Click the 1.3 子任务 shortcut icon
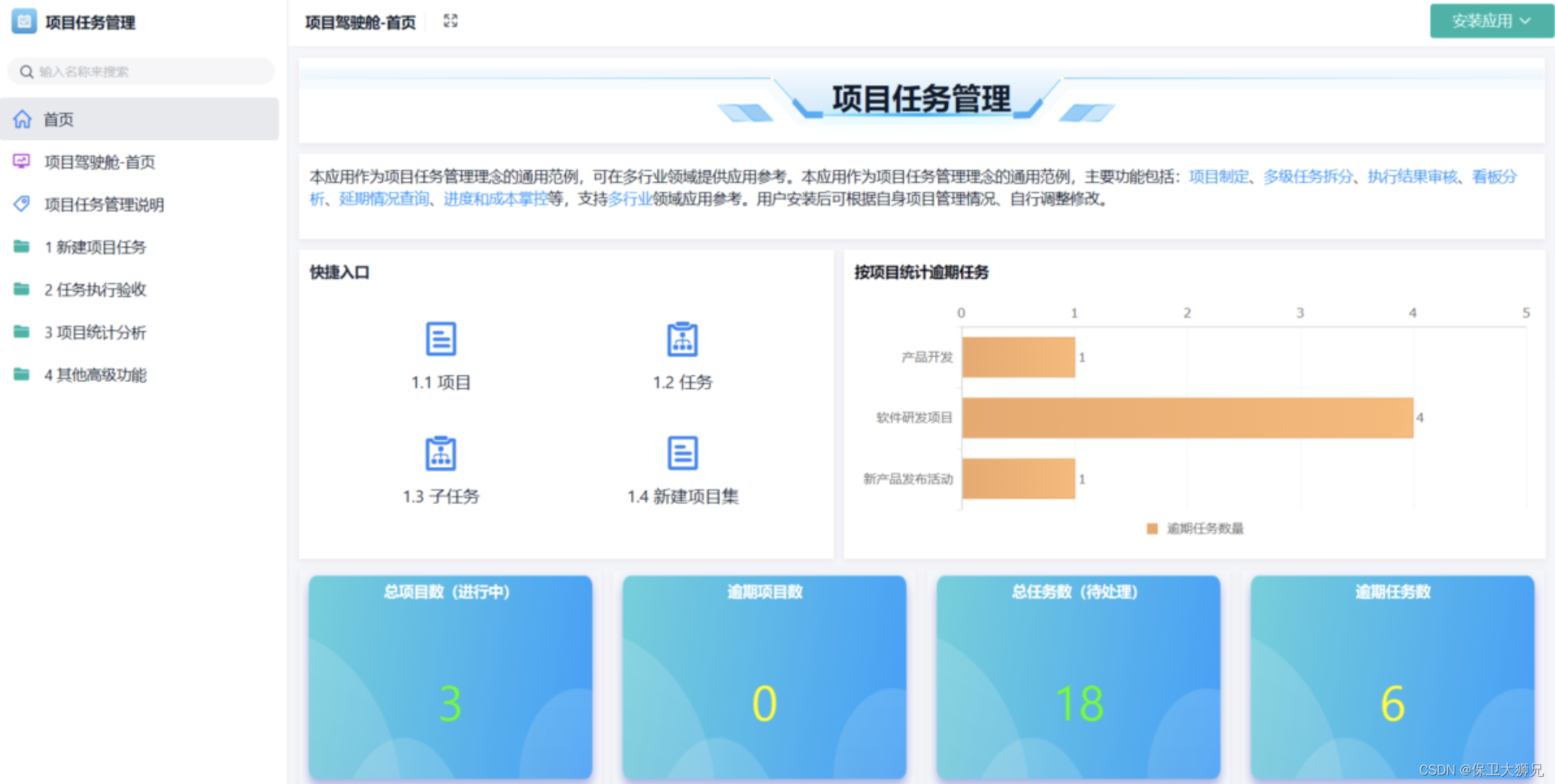This screenshot has height=784, width=1555. pyautogui.click(x=440, y=453)
